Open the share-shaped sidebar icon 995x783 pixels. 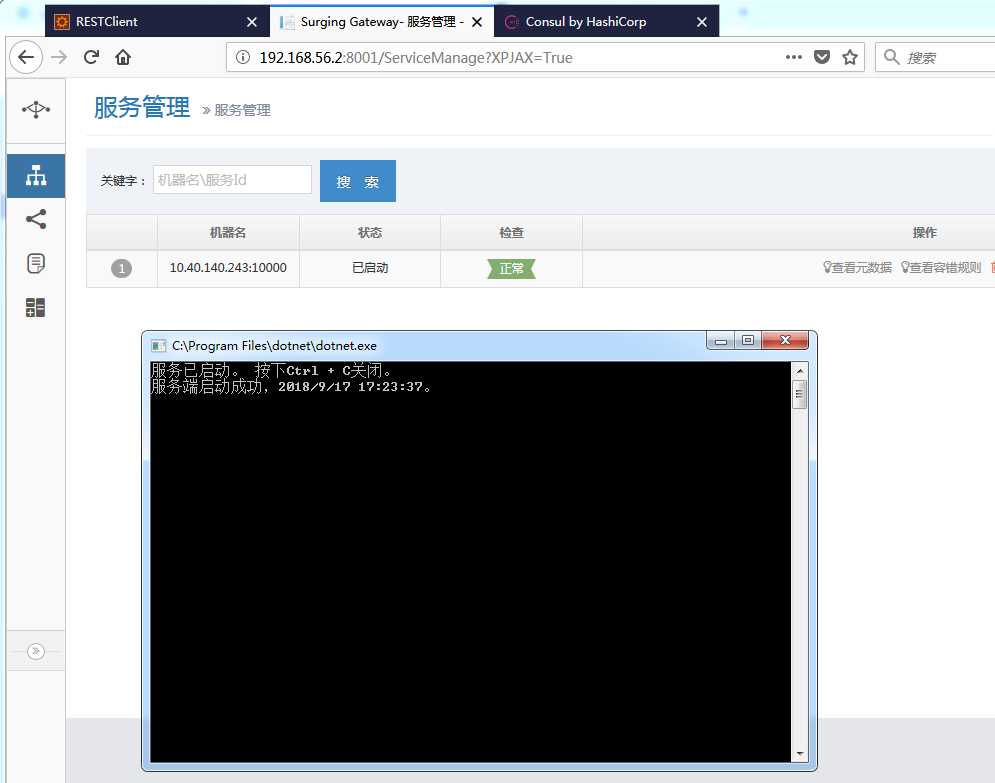36,220
